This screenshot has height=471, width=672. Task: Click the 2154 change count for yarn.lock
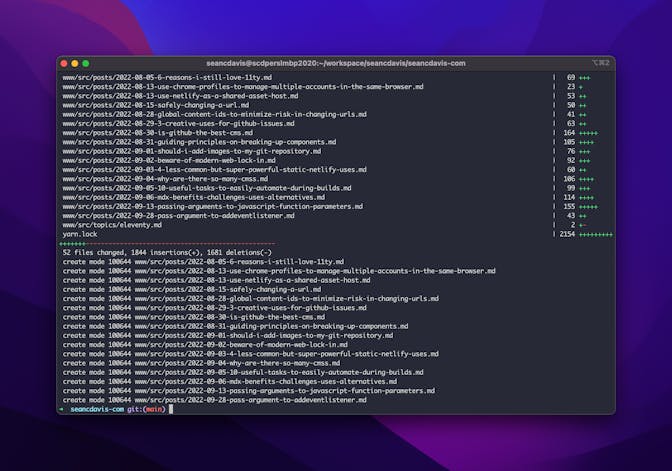coord(568,234)
